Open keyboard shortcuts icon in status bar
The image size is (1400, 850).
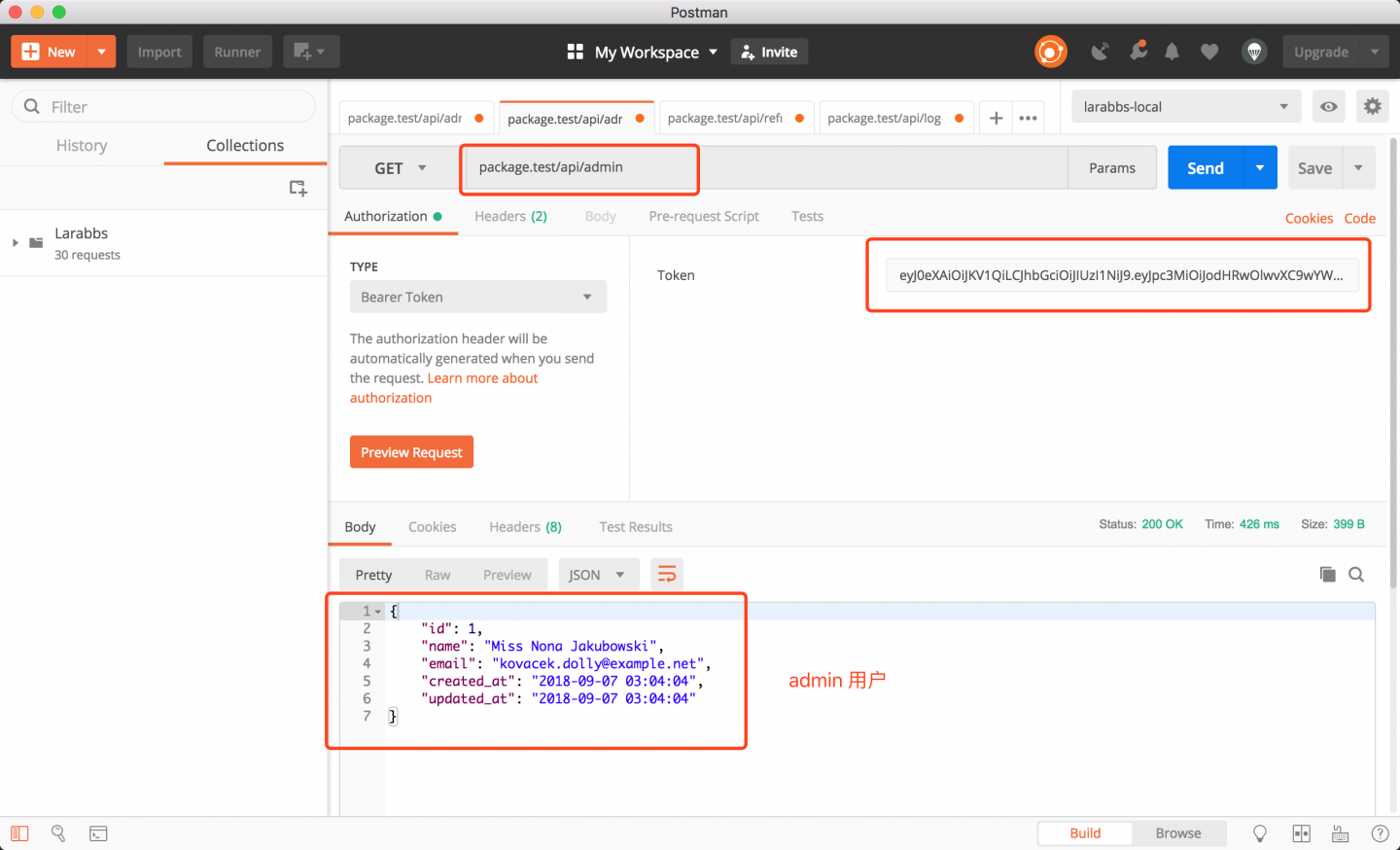click(x=1340, y=833)
